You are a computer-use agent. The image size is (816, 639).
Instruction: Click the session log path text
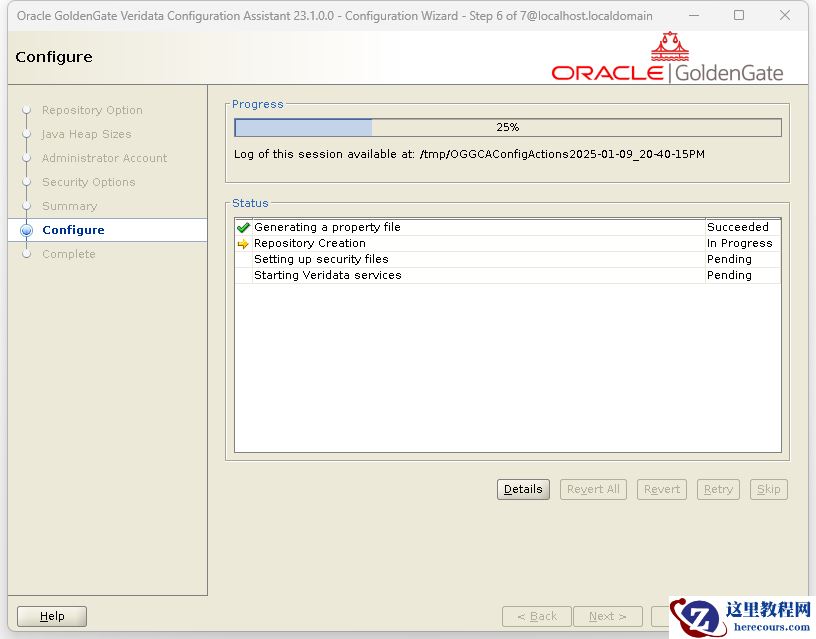pyautogui.click(x=563, y=155)
